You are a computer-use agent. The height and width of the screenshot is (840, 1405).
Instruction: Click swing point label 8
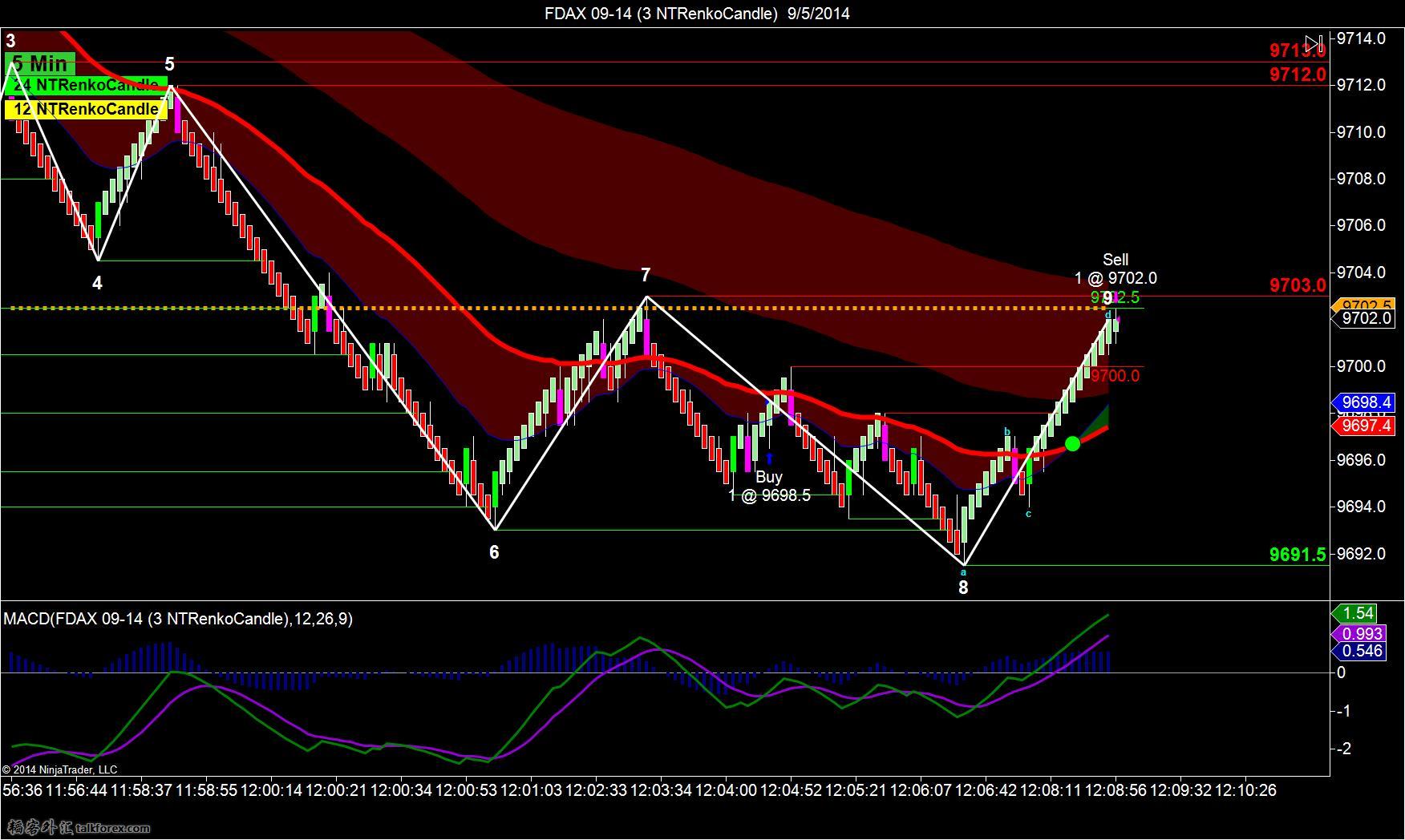tap(963, 588)
